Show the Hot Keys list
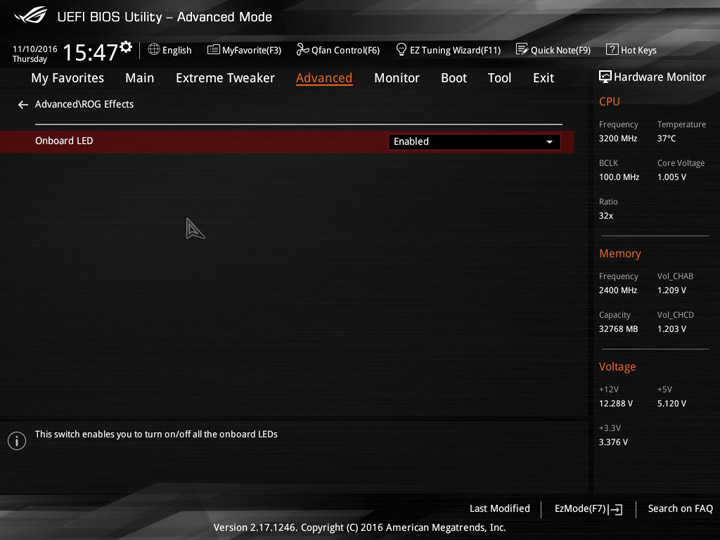The width and height of the screenshot is (720, 540). (x=638, y=50)
